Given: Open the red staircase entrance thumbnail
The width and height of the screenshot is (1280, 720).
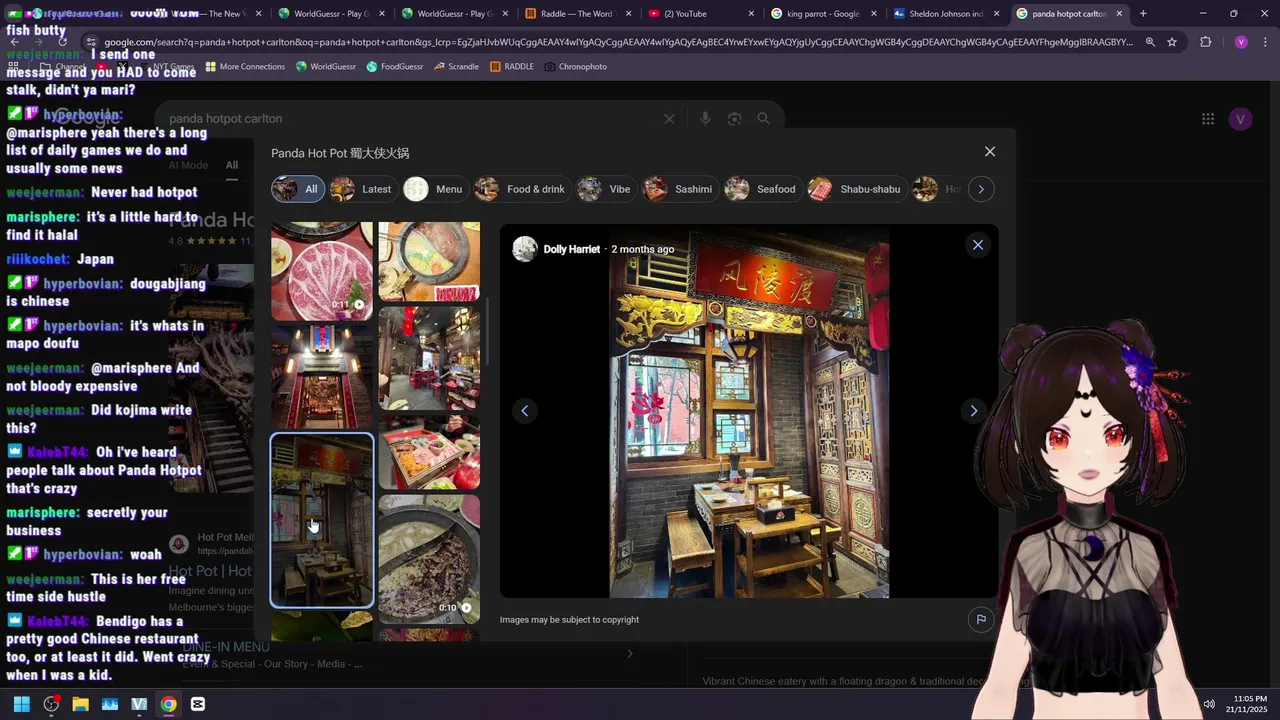Looking at the screenshot, I should (x=322, y=377).
